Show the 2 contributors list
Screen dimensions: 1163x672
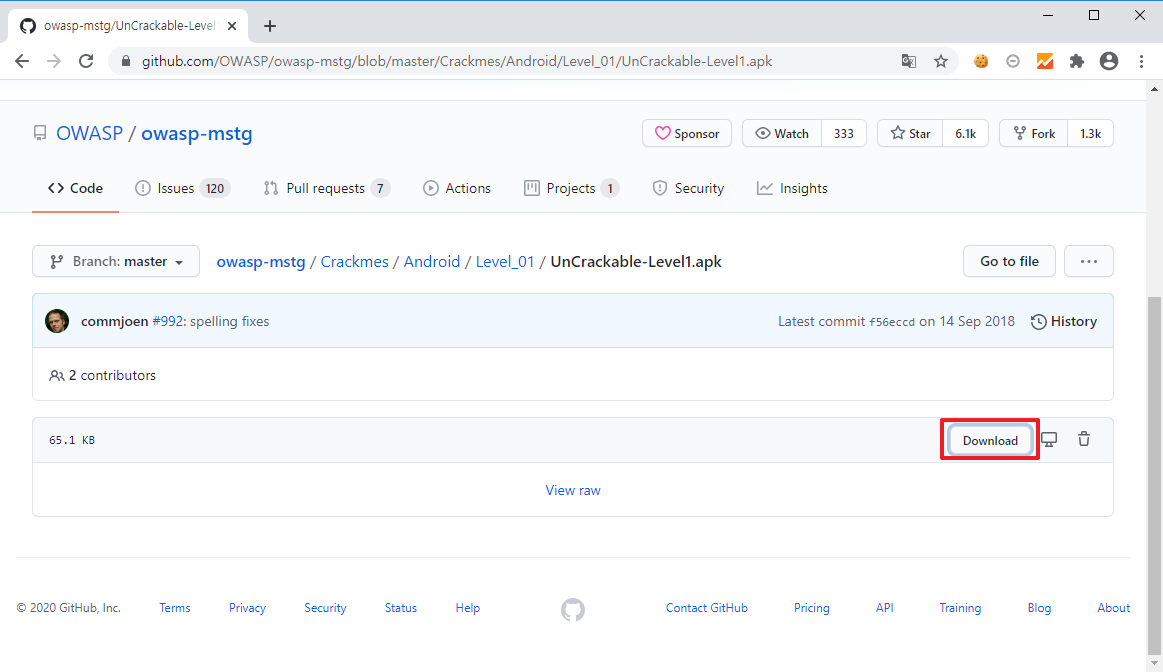[102, 375]
